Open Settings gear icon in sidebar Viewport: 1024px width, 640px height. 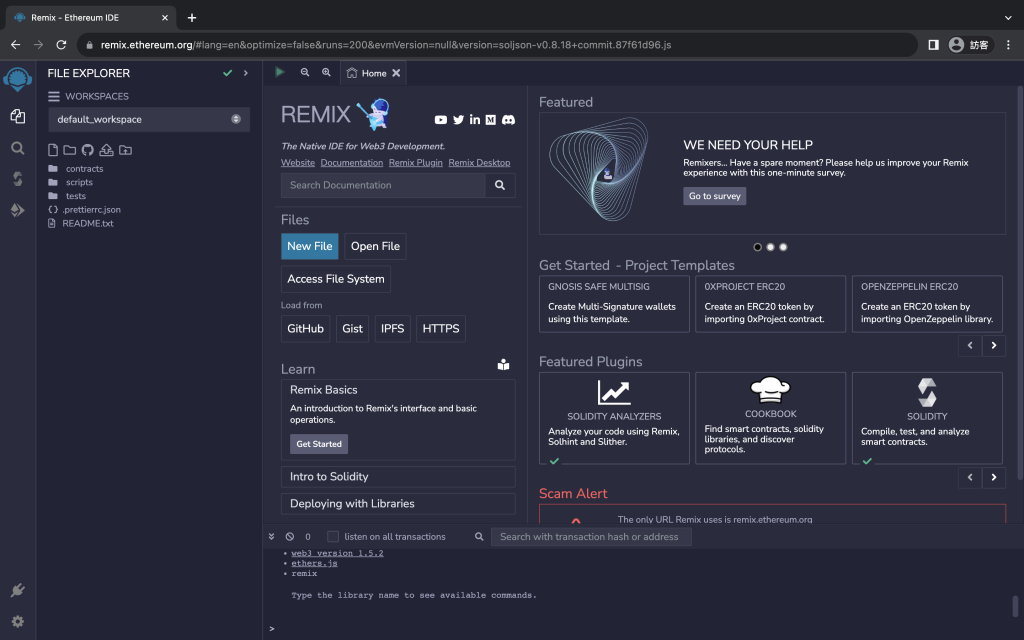(18, 622)
